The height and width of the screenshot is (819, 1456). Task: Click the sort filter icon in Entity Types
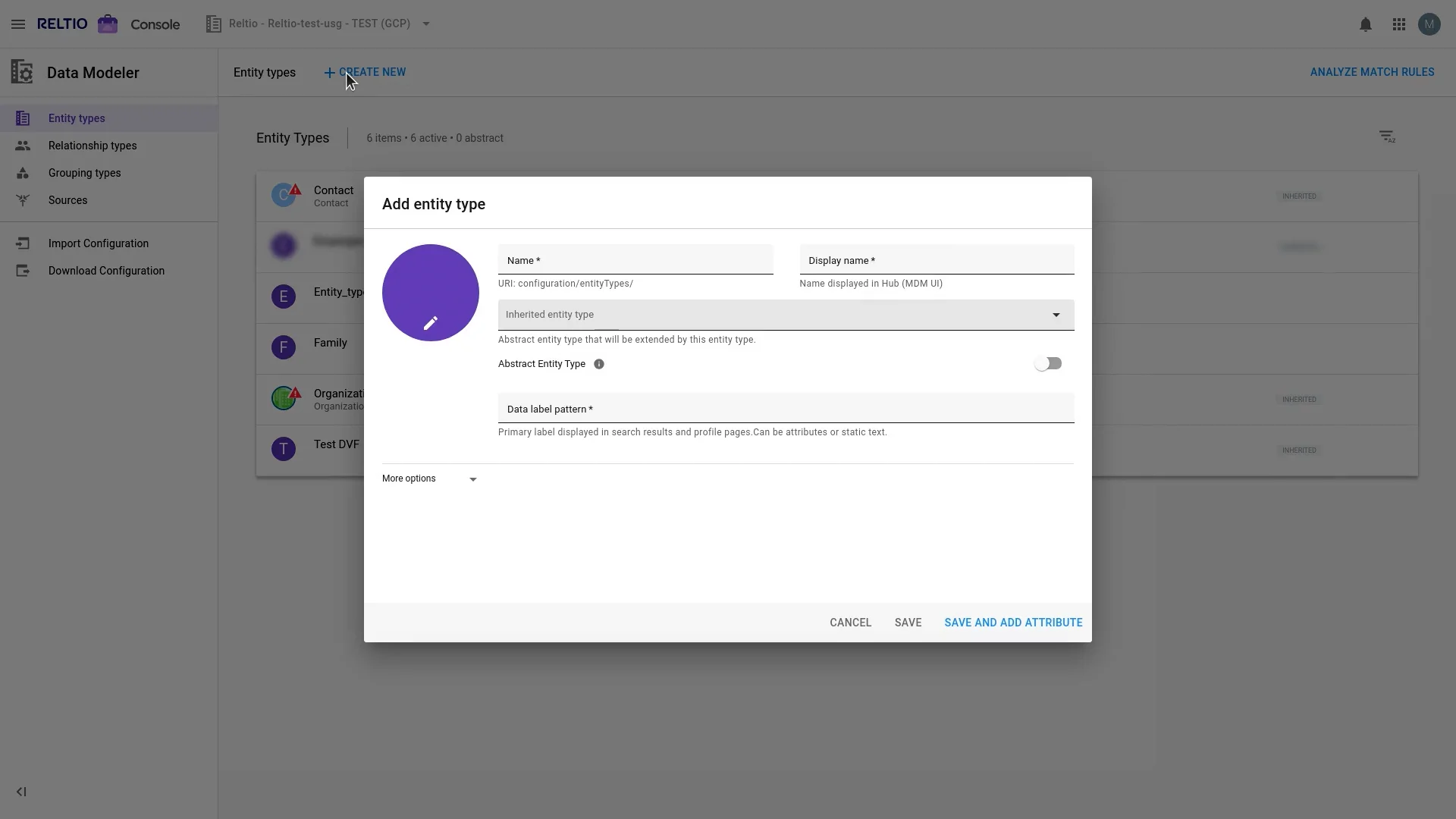coord(1386,136)
